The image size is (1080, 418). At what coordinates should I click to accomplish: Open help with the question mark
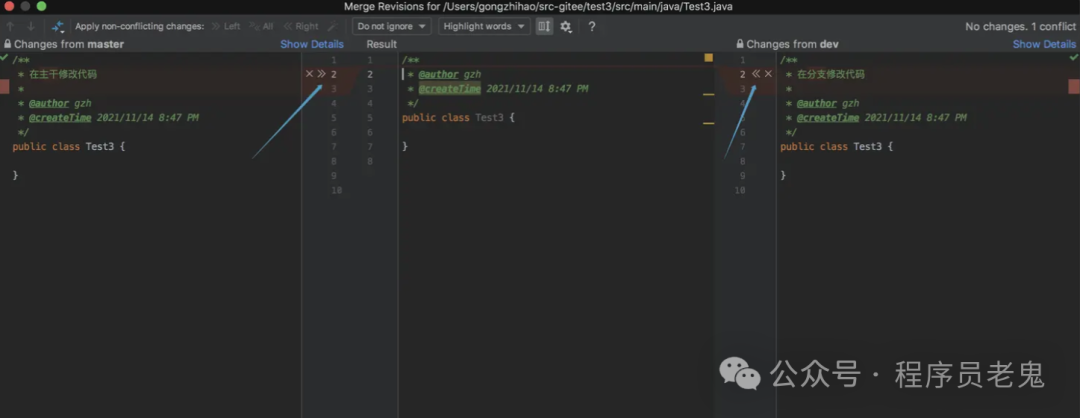pos(592,26)
